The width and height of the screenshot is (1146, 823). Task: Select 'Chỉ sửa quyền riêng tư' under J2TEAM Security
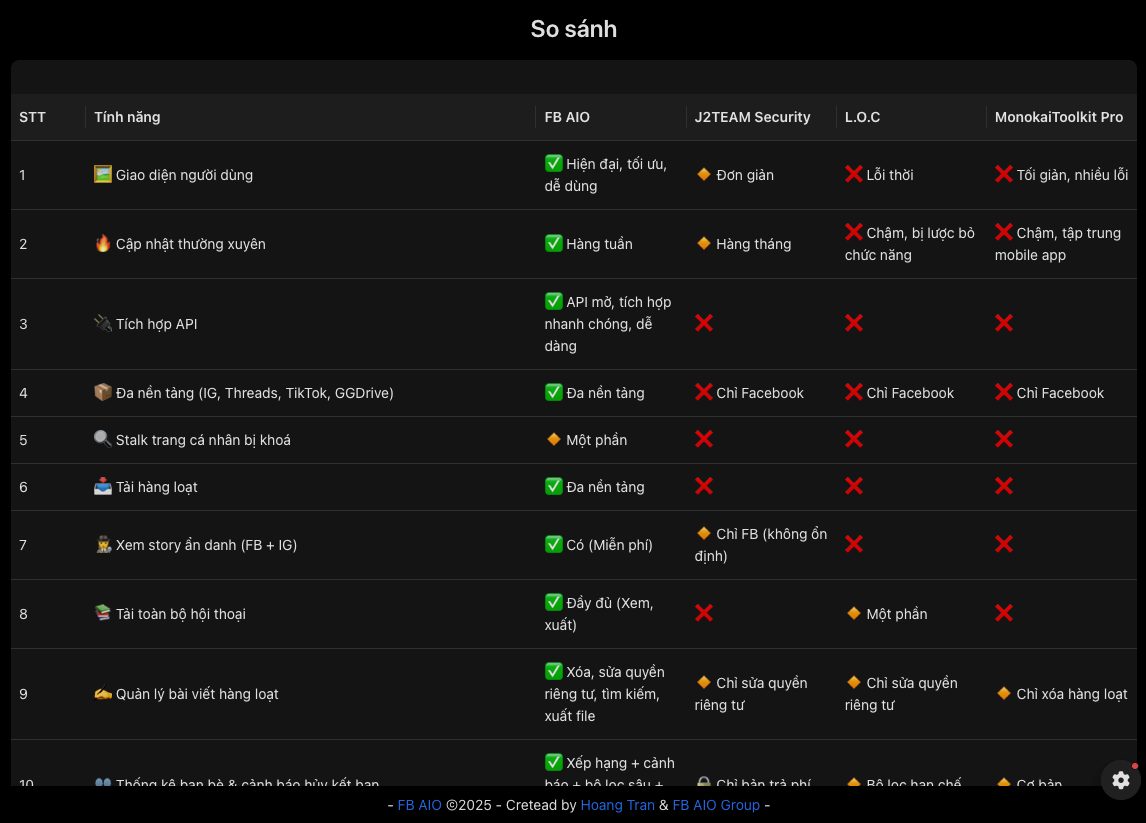click(751, 694)
